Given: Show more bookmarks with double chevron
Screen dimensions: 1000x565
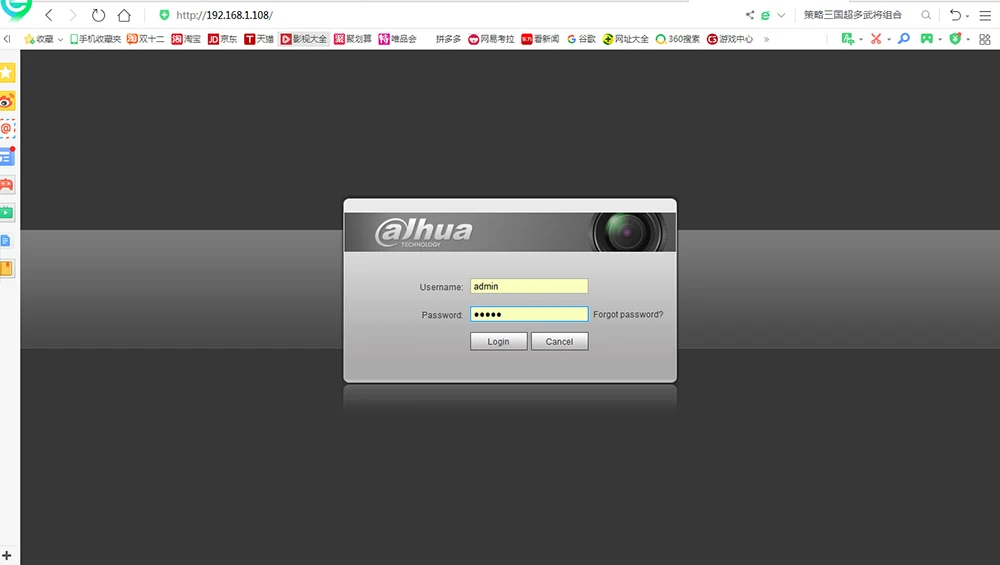Looking at the screenshot, I should [x=767, y=40].
